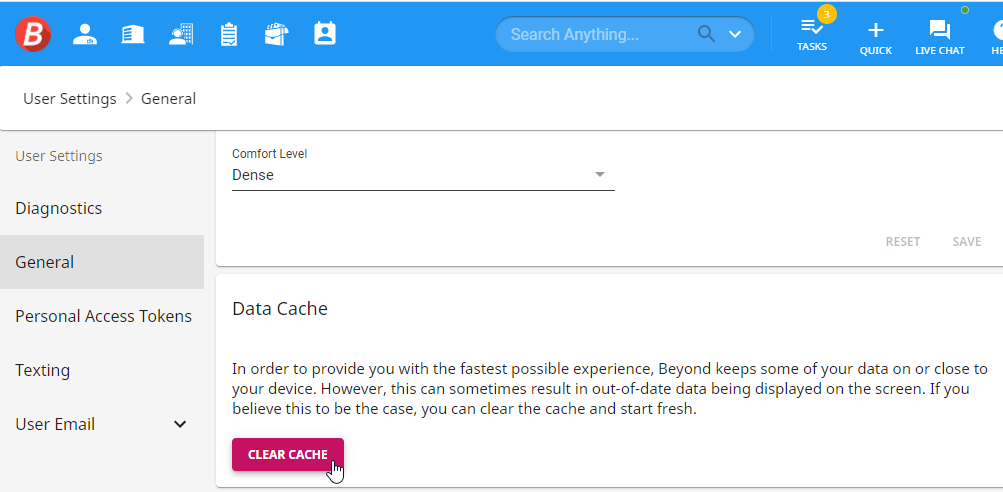Open the calendar-with-person icon in navigation
Screen dimensions: 1003x492
tap(325, 34)
